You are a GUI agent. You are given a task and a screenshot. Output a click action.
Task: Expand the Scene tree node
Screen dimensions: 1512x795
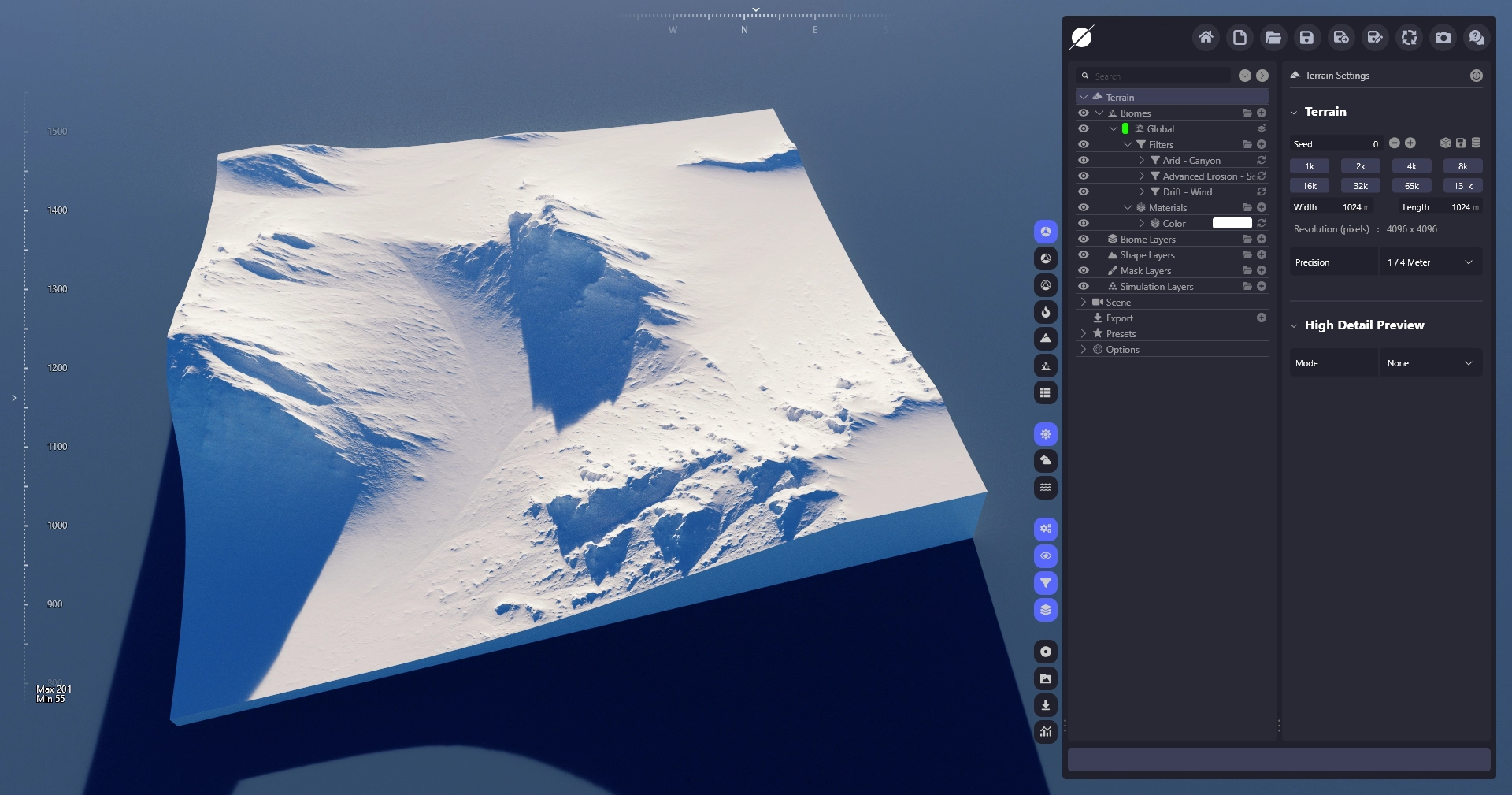click(x=1084, y=302)
